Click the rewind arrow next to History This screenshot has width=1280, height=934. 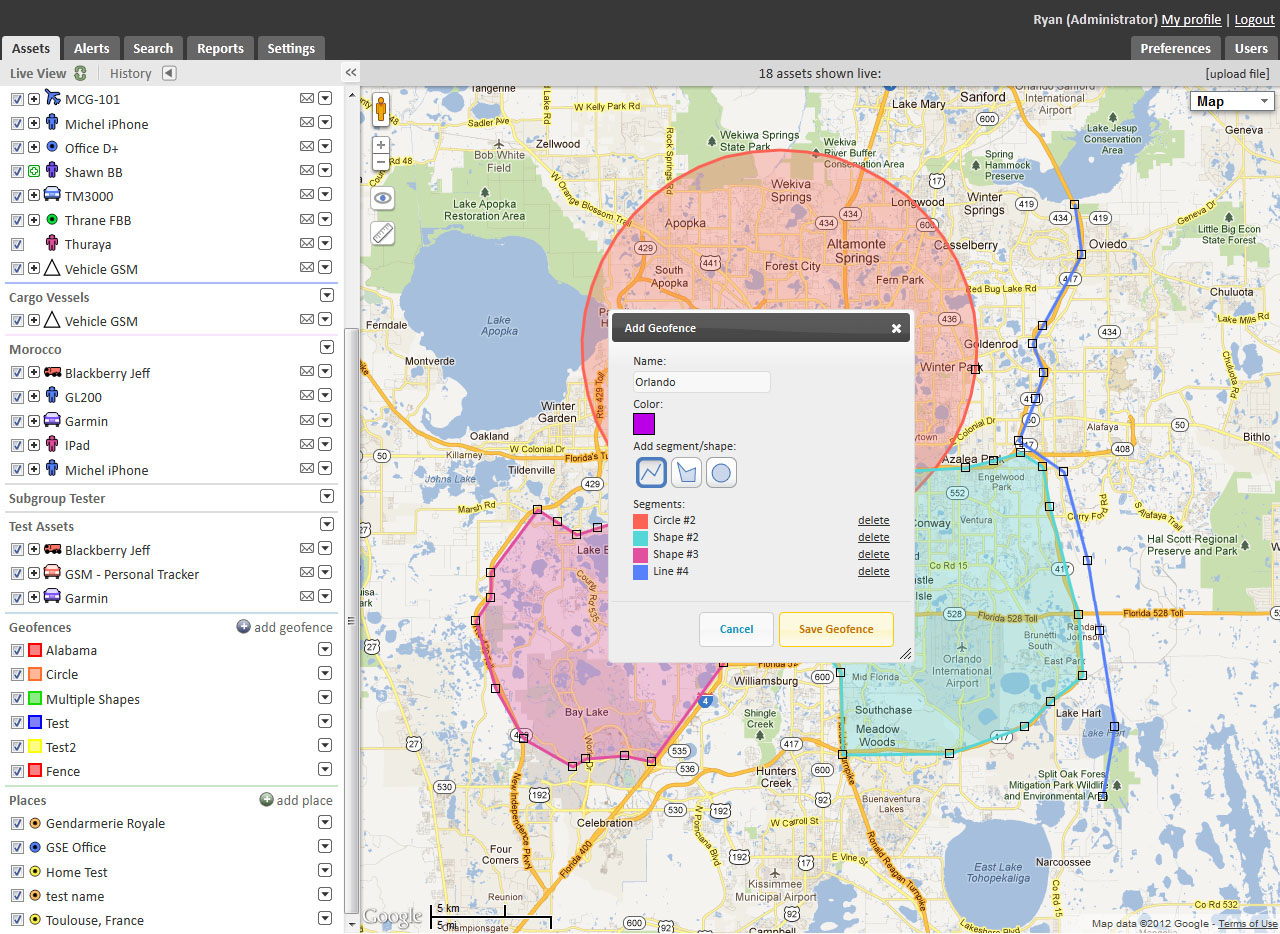tap(169, 72)
